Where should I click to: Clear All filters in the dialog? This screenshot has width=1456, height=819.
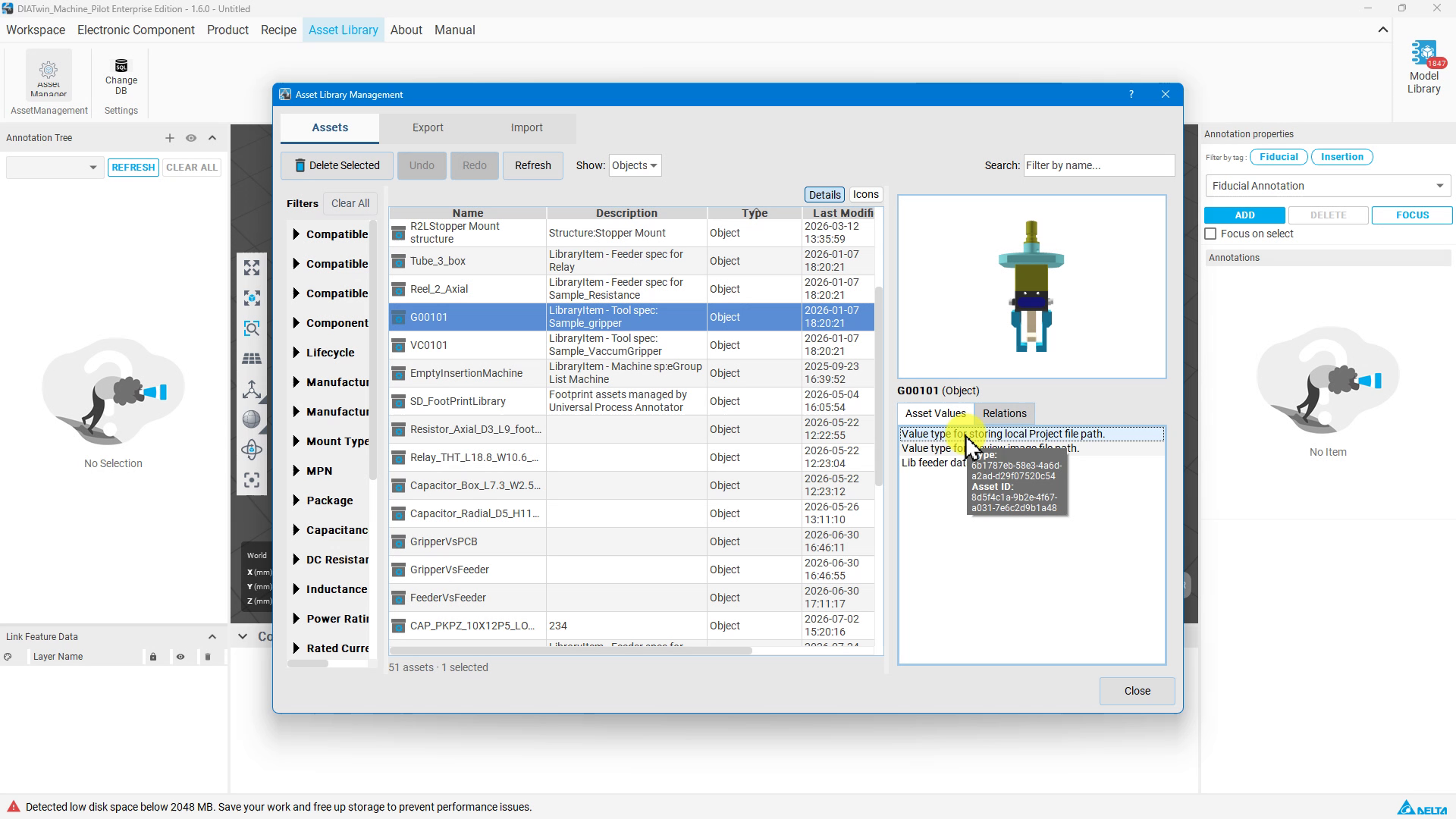[350, 203]
